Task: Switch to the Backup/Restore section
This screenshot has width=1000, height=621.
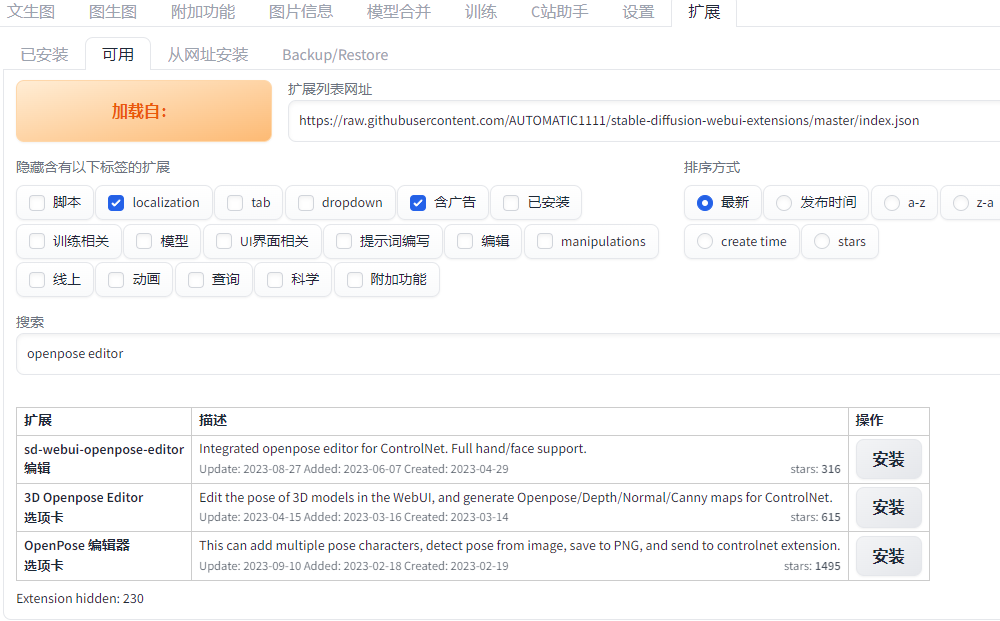Action: point(335,55)
